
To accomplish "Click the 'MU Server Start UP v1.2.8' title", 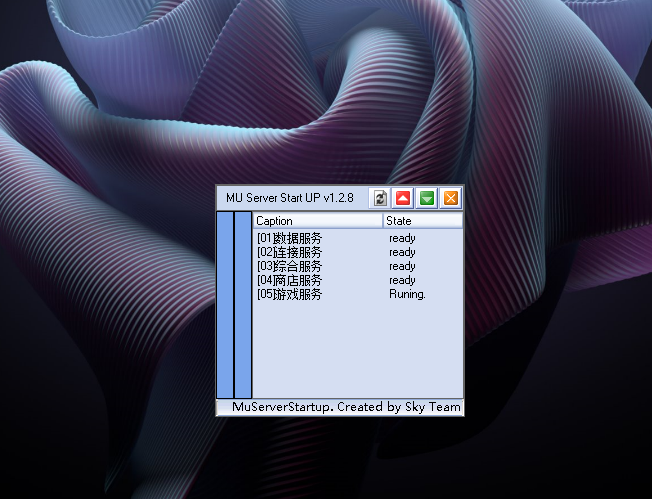I will click(x=290, y=198).
